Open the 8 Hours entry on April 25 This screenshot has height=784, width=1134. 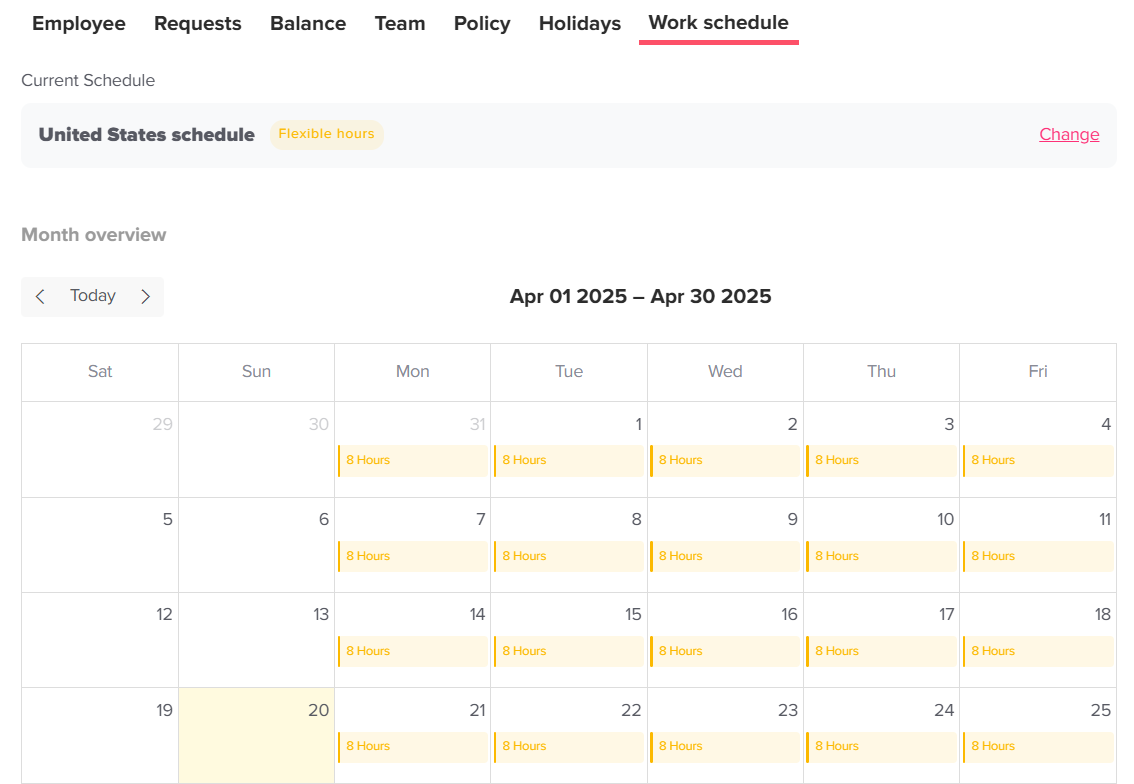click(1037, 746)
